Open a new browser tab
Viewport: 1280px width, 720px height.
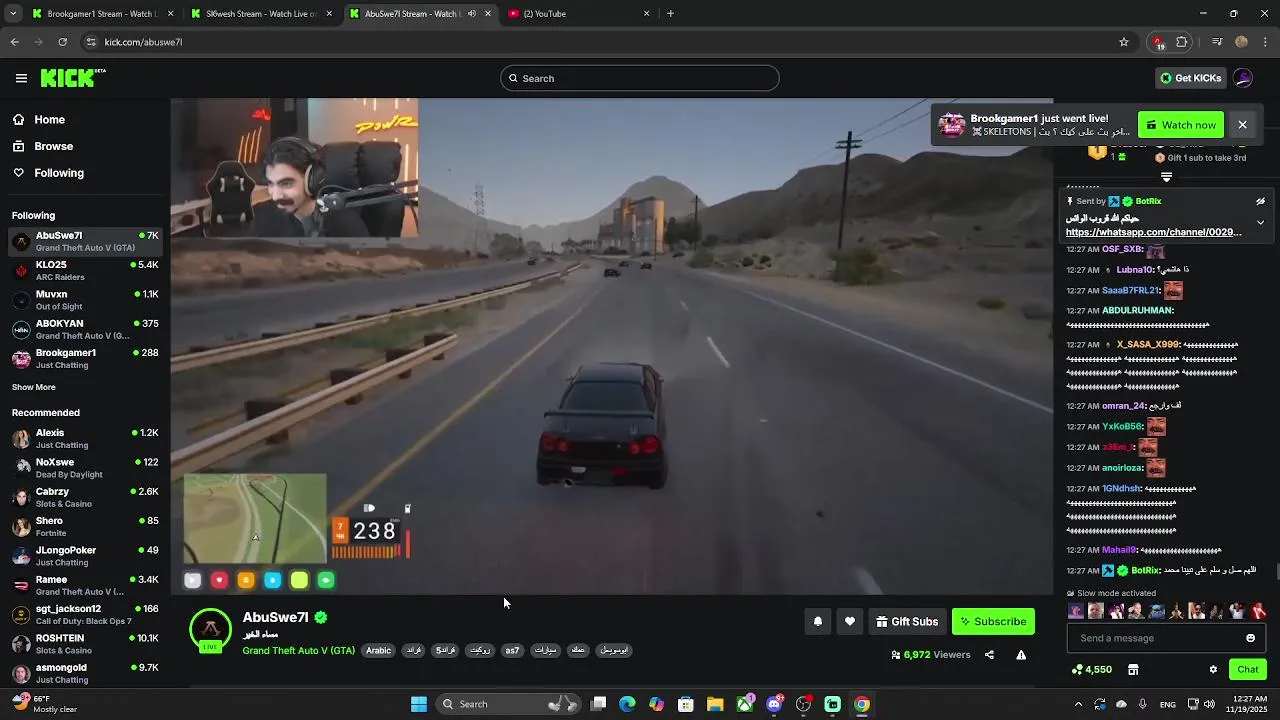(670, 14)
